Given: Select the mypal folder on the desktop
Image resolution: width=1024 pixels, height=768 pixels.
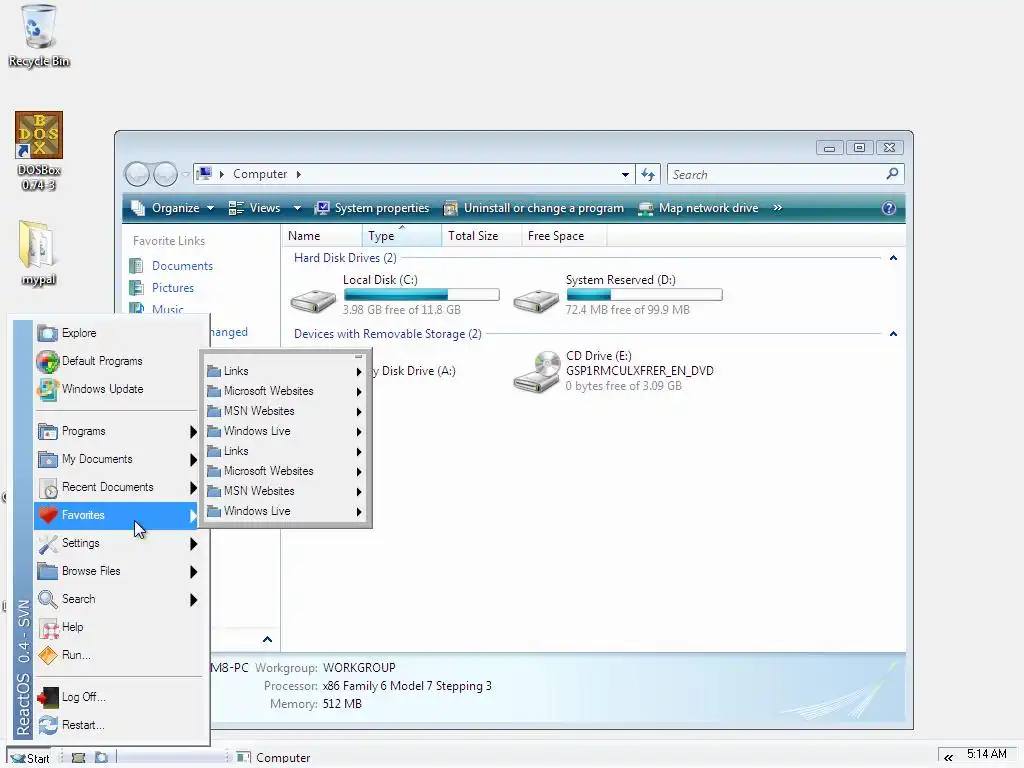Looking at the screenshot, I should click(x=39, y=253).
